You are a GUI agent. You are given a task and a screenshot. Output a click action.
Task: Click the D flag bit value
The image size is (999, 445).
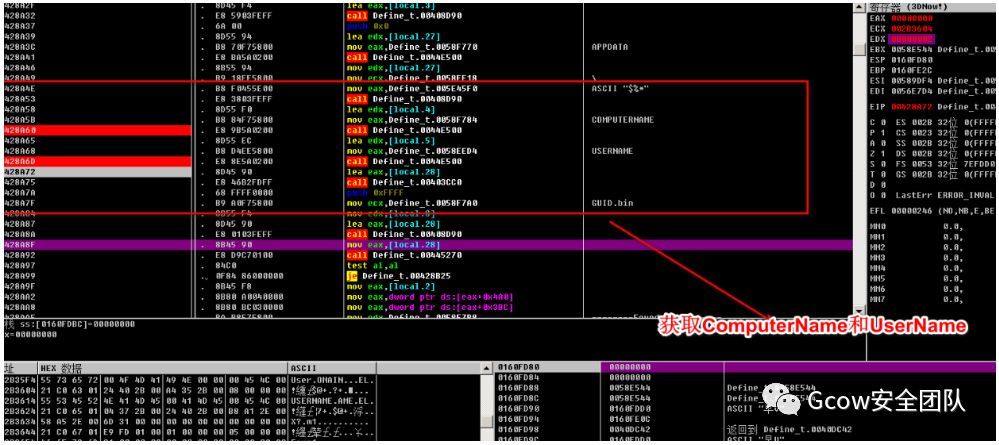pos(881,184)
